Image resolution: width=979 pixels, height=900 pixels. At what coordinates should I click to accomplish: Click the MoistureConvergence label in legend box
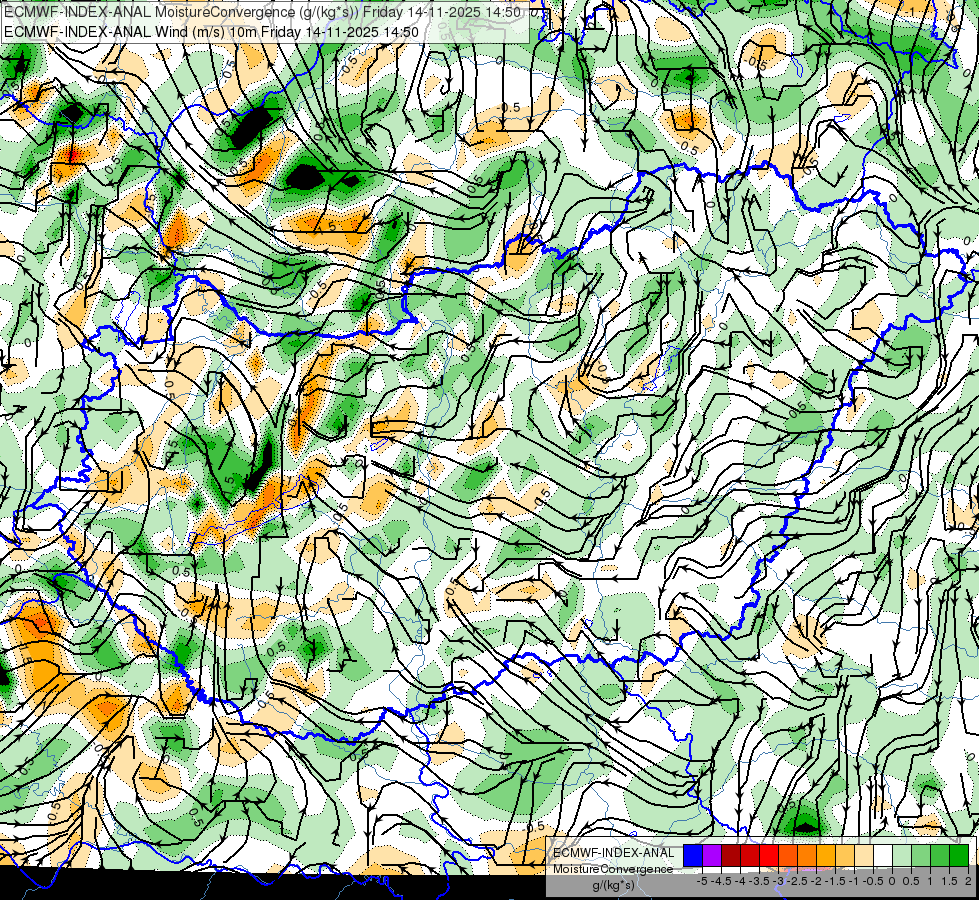[613, 869]
